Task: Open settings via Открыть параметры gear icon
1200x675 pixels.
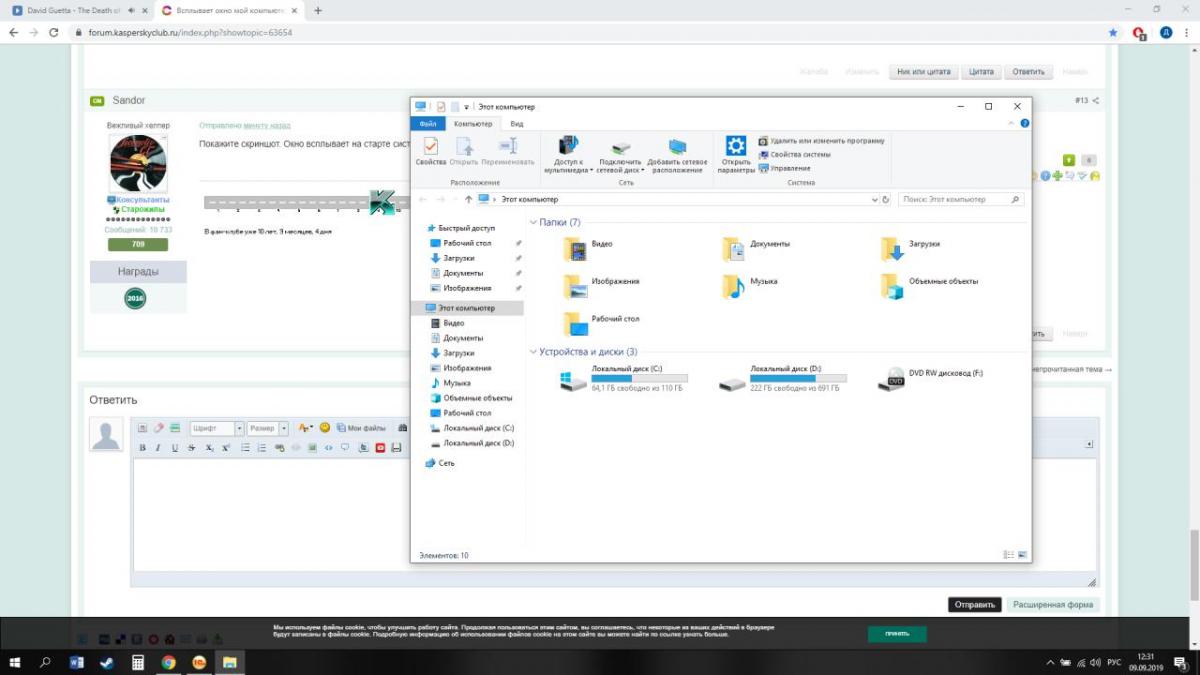Action: (x=735, y=150)
